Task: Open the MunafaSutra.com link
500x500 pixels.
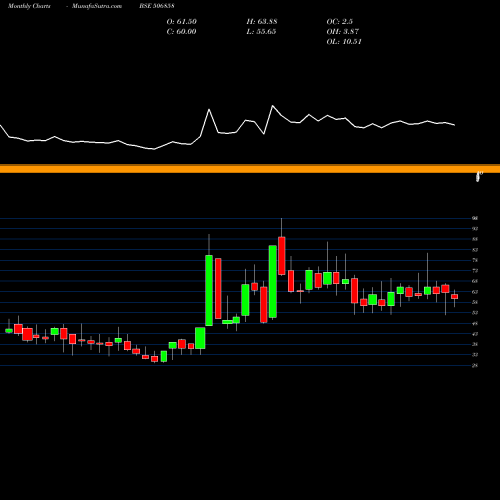Action: [x=97, y=6]
